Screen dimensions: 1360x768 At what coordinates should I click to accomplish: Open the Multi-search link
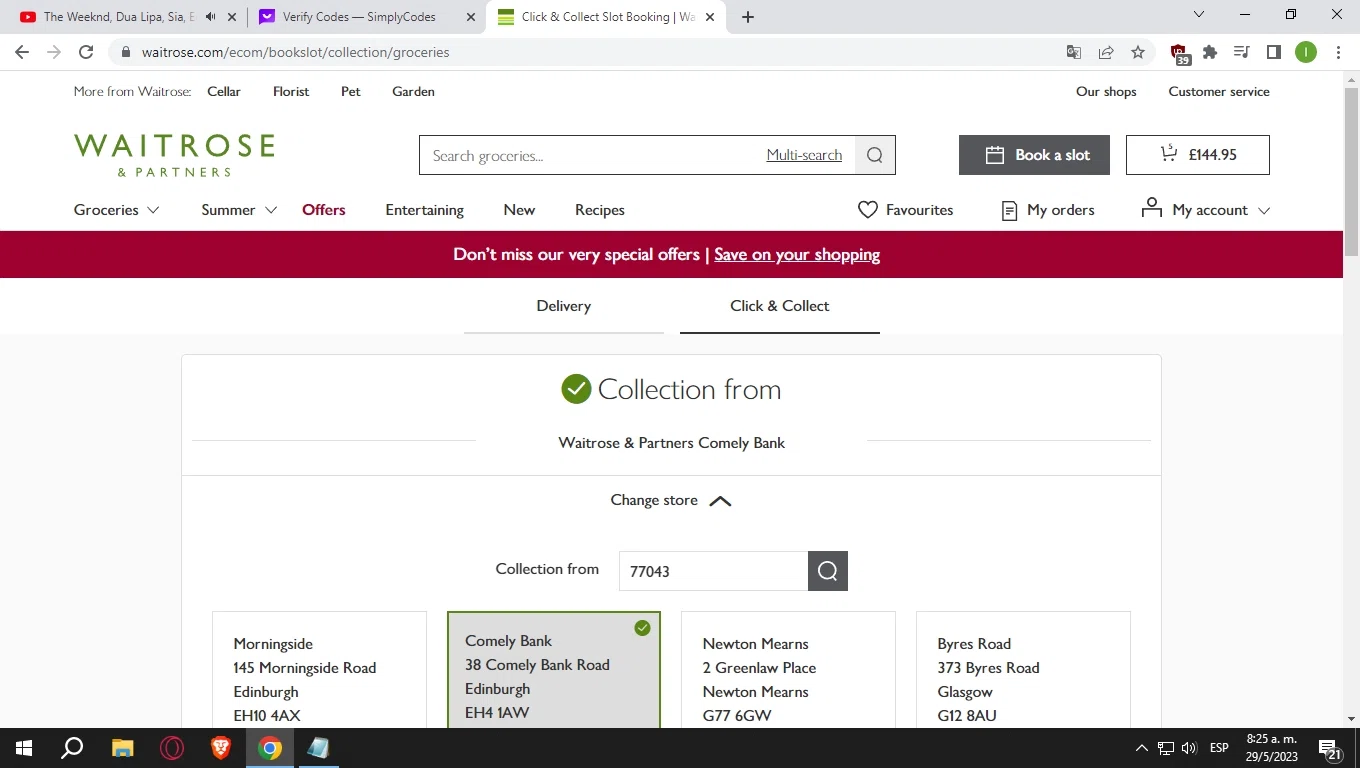tap(804, 155)
